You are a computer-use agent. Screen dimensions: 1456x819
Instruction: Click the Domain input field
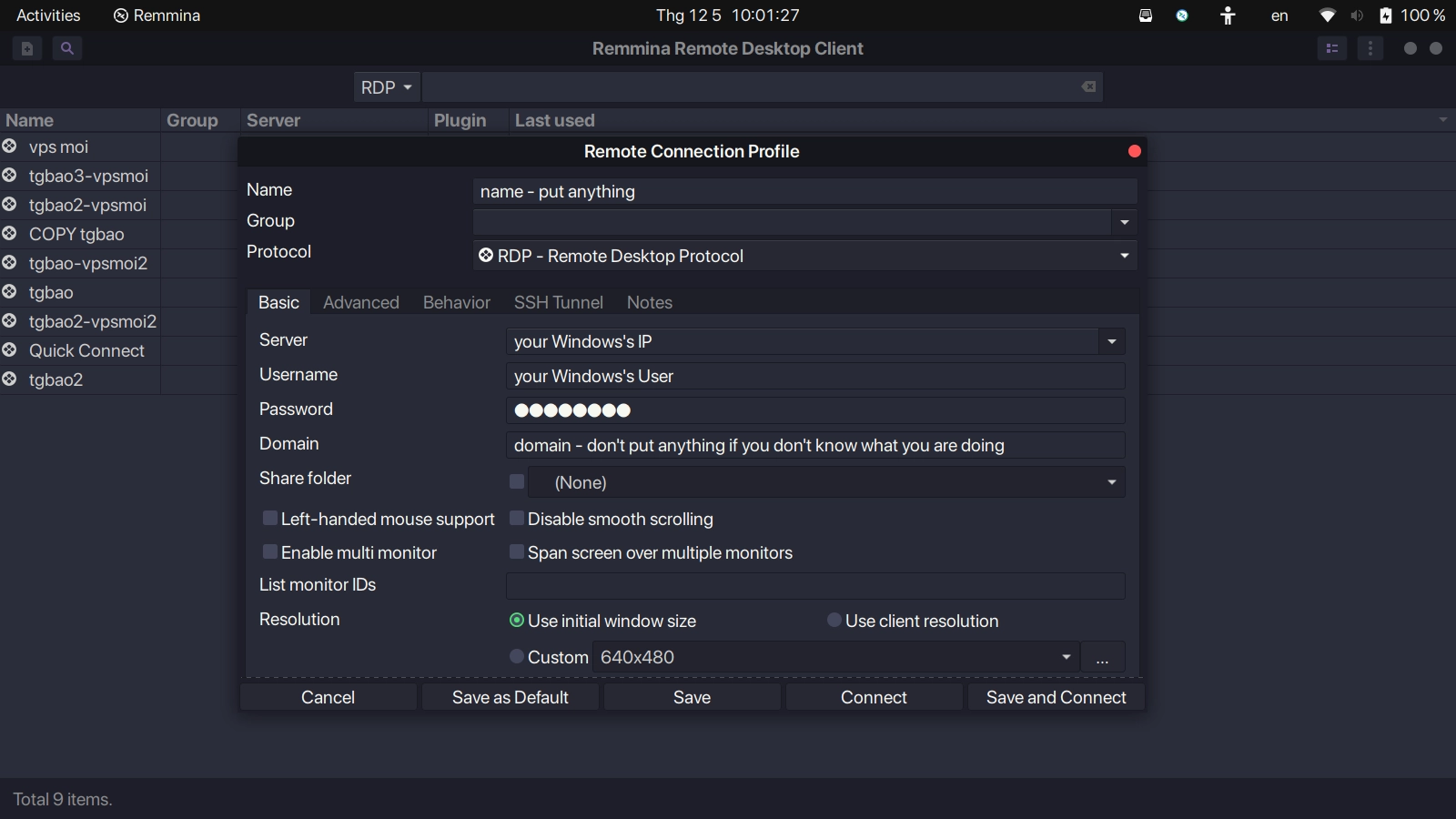pos(815,445)
